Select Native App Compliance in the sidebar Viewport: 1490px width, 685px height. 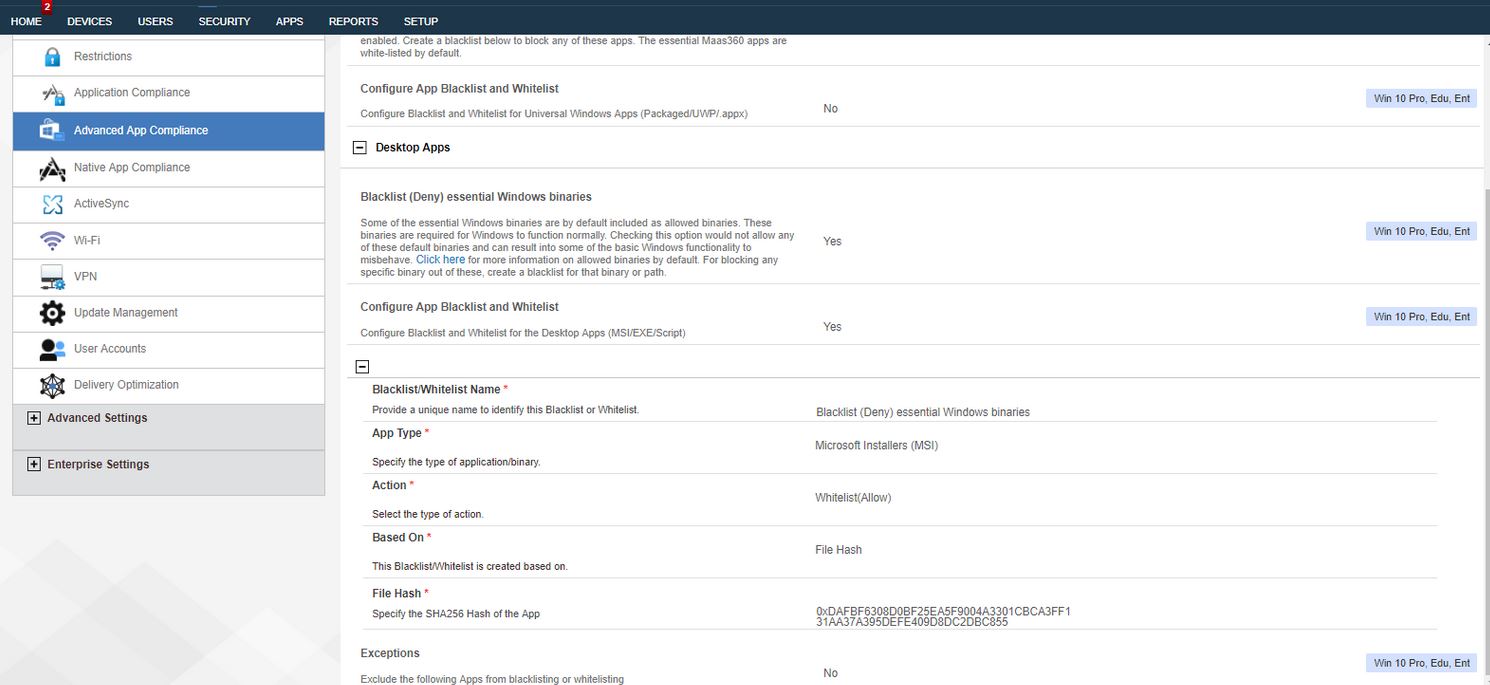point(168,168)
